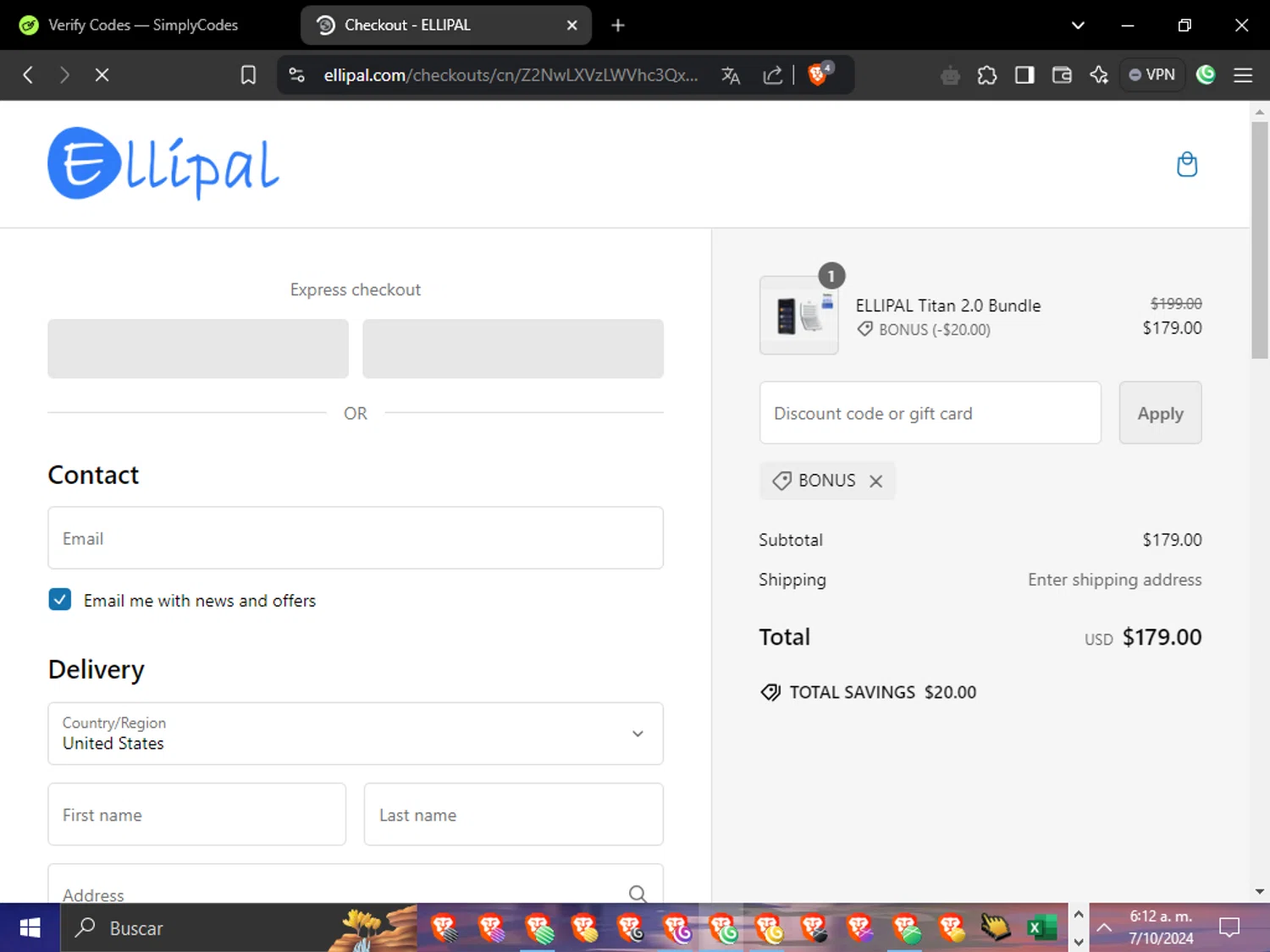Viewport: 1270px width, 952px height.
Task: Click the browser forward arrow
Action: point(64,75)
